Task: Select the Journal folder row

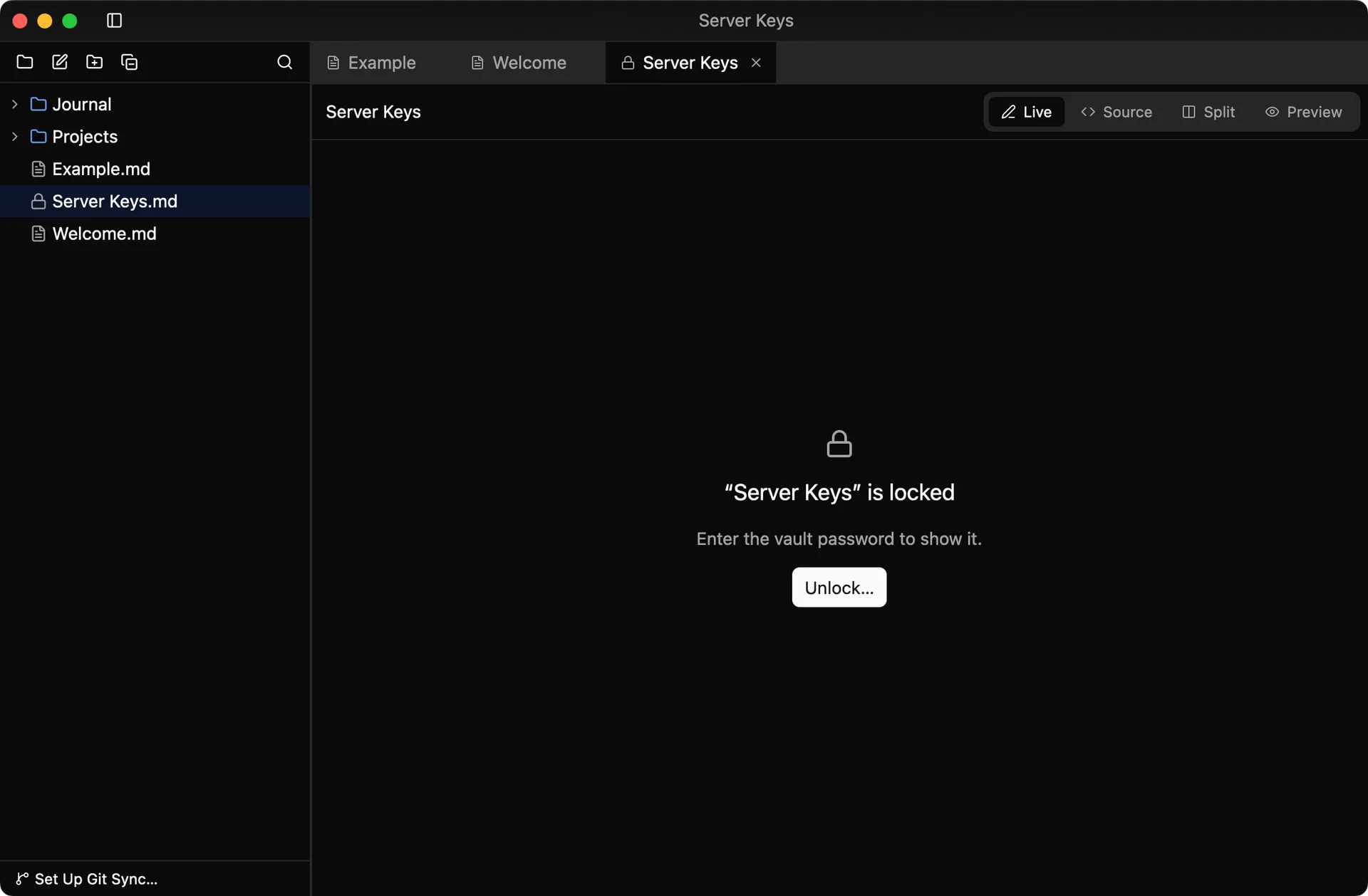Action: [155, 104]
